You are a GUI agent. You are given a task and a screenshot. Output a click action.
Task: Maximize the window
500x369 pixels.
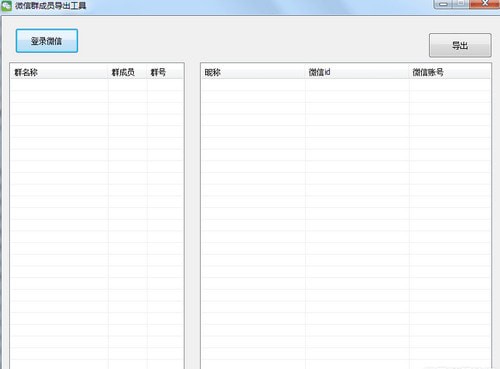[461, 4]
